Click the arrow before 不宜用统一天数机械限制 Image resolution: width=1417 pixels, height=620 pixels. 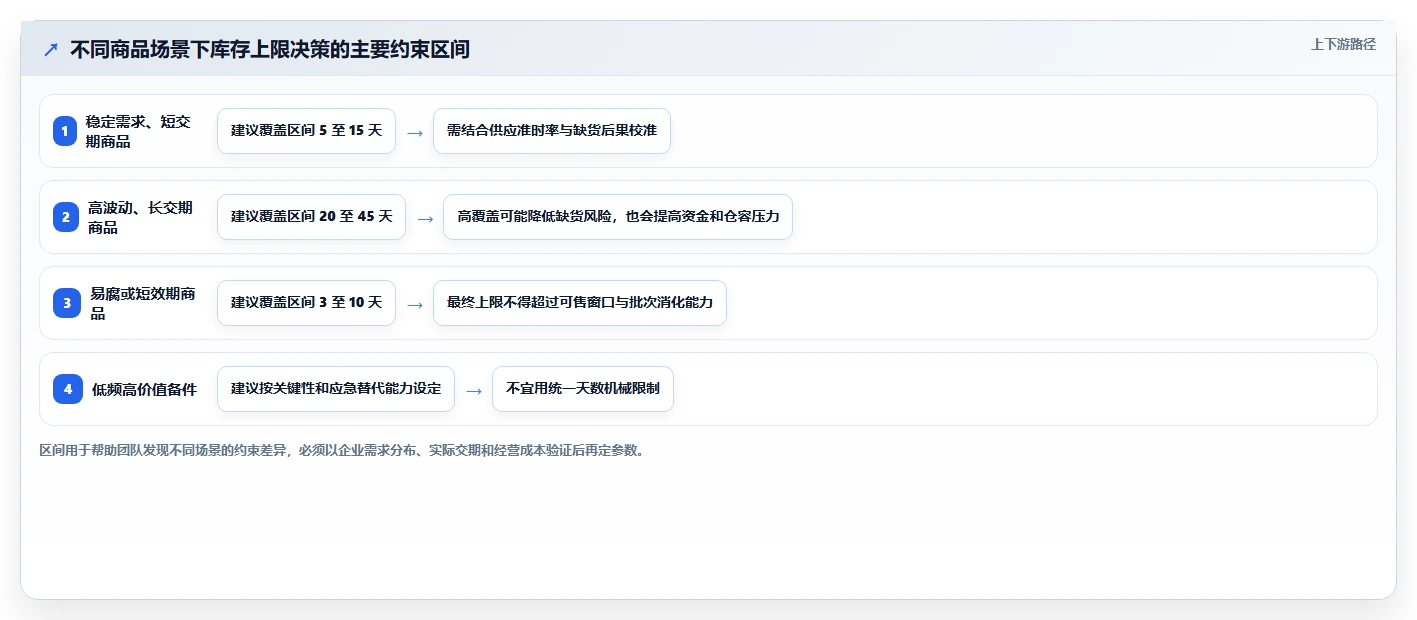[473, 390]
